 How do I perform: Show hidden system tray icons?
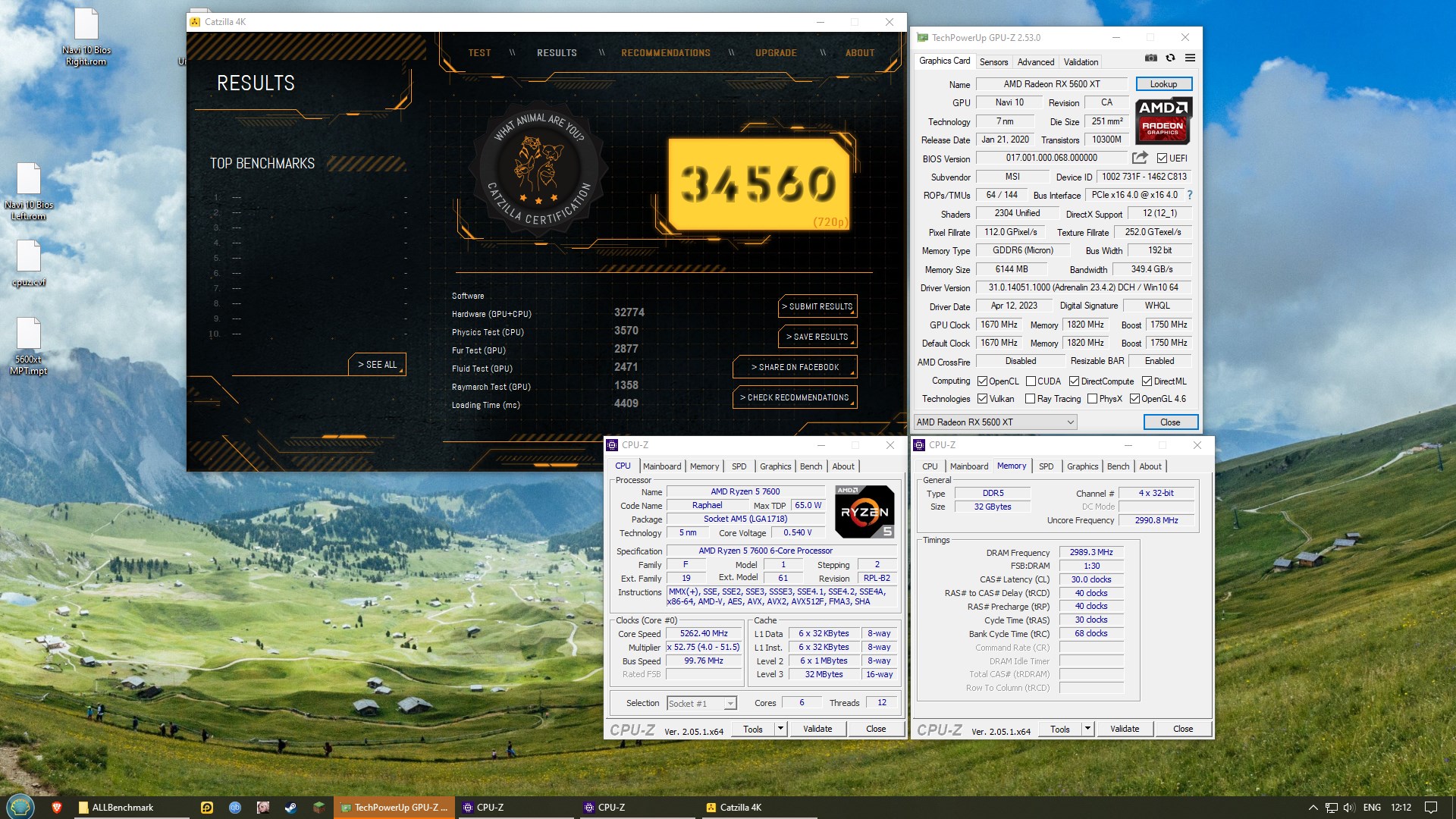(1313, 808)
